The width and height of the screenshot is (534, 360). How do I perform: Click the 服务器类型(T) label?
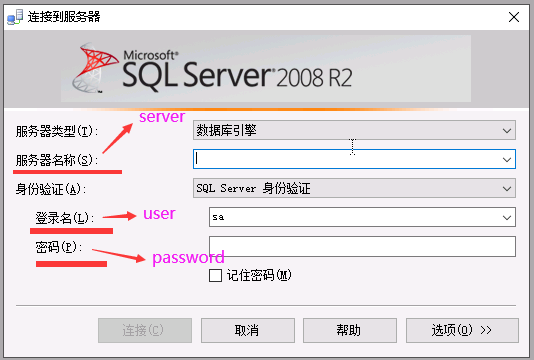(x=57, y=131)
